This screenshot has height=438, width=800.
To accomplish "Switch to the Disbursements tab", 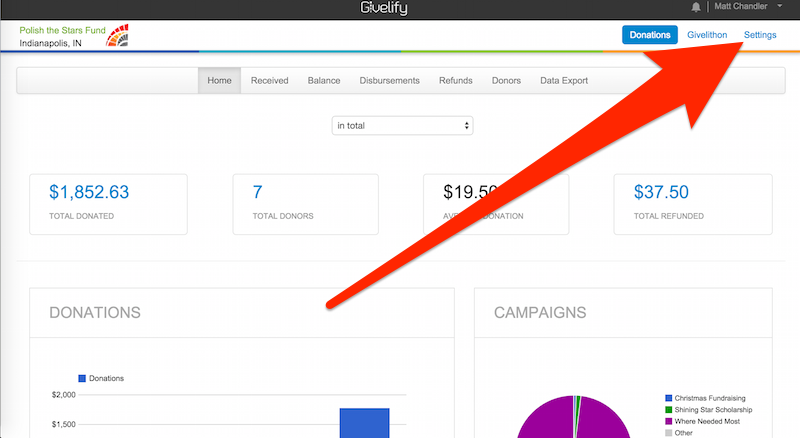I will pyautogui.click(x=389, y=81).
